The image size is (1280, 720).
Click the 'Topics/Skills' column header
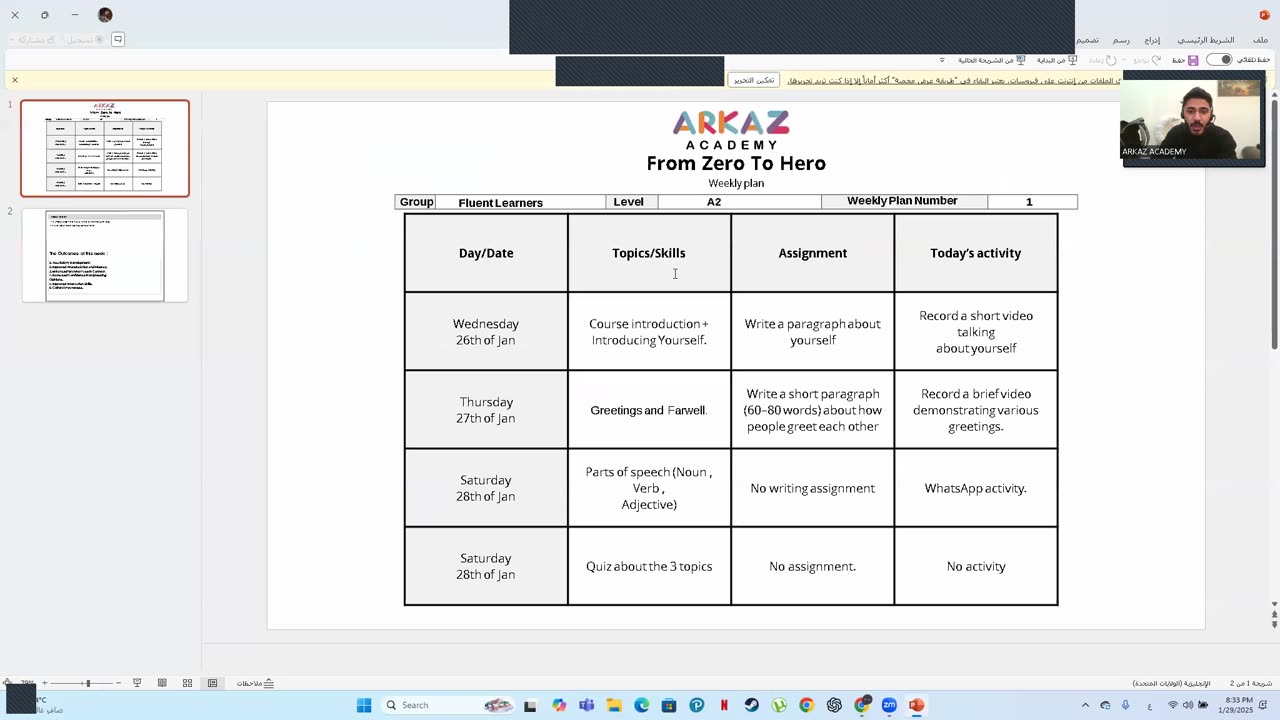(x=649, y=253)
